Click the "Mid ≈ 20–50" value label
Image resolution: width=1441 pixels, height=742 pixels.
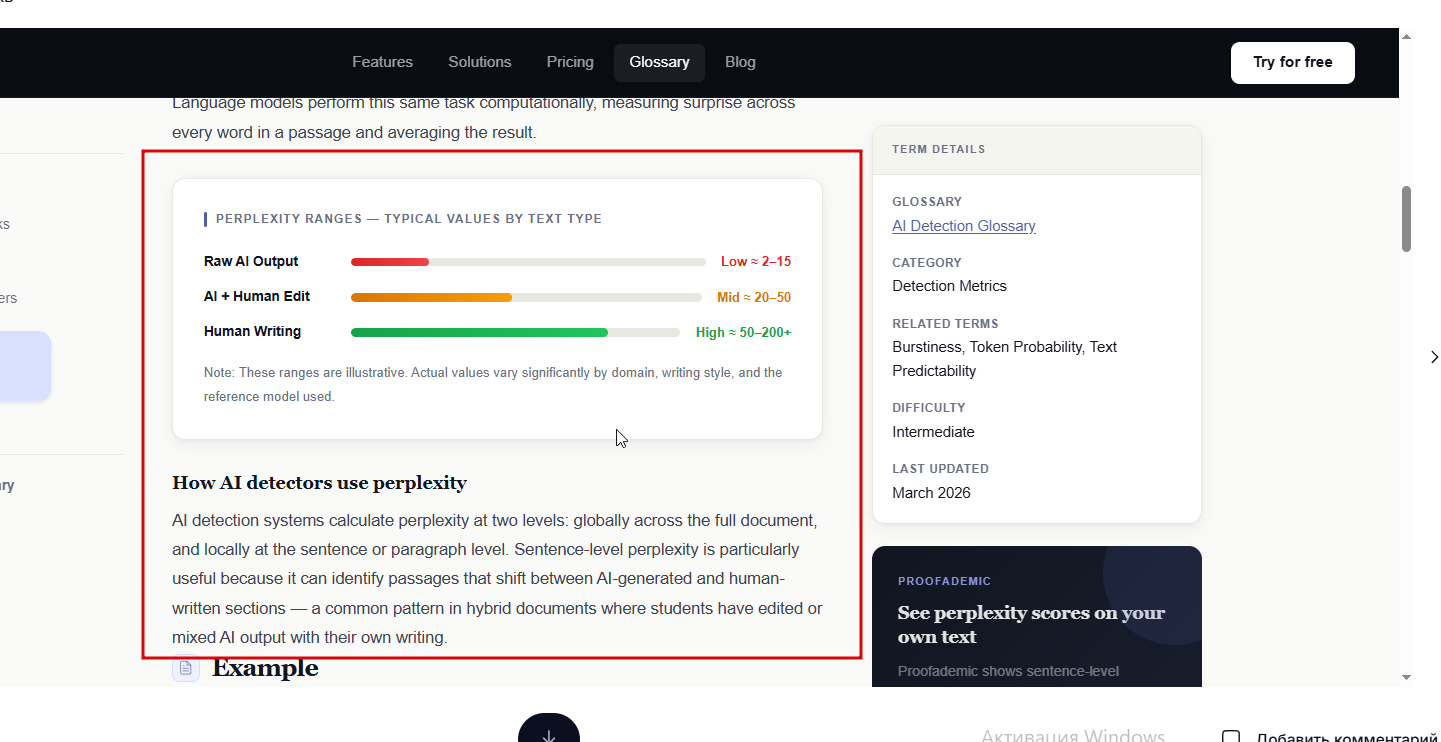(x=754, y=297)
